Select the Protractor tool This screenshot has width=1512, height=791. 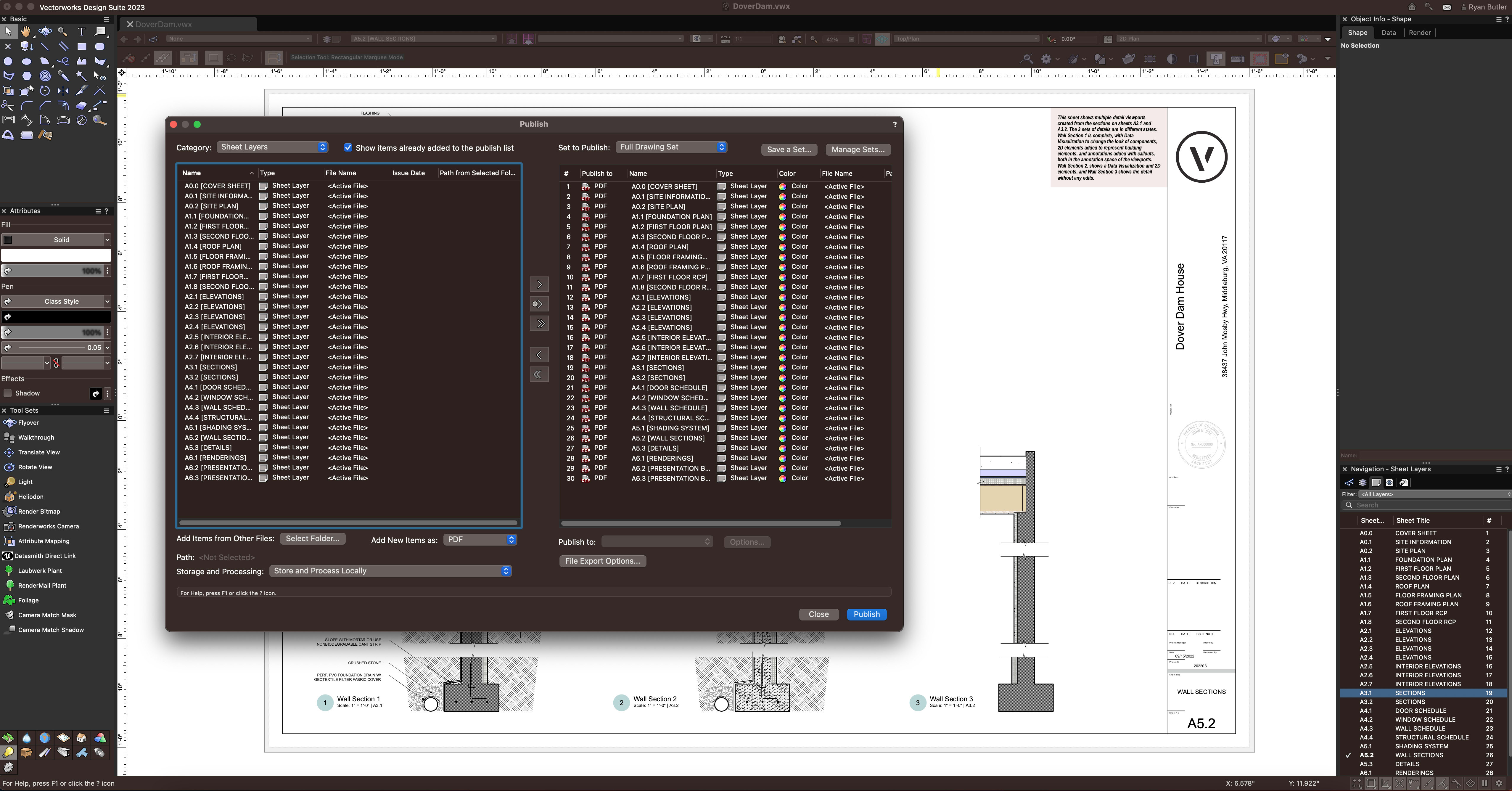(x=8, y=135)
